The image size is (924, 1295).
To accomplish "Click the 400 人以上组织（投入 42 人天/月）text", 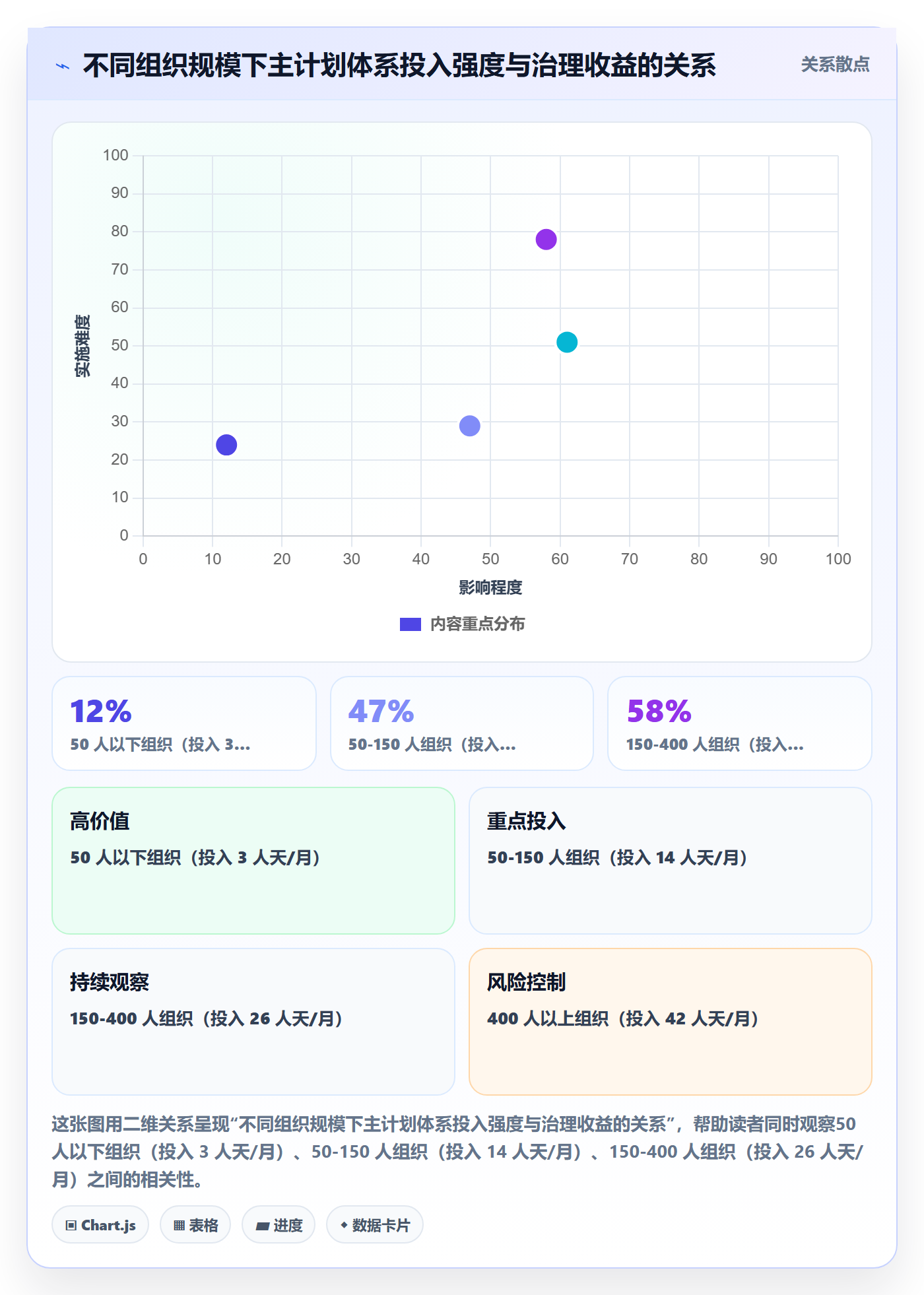I will [x=623, y=1018].
